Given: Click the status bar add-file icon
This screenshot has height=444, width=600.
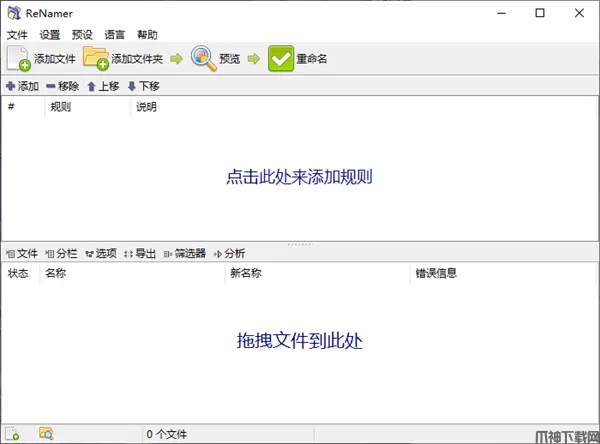Looking at the screenshot, I should point(12,434).
